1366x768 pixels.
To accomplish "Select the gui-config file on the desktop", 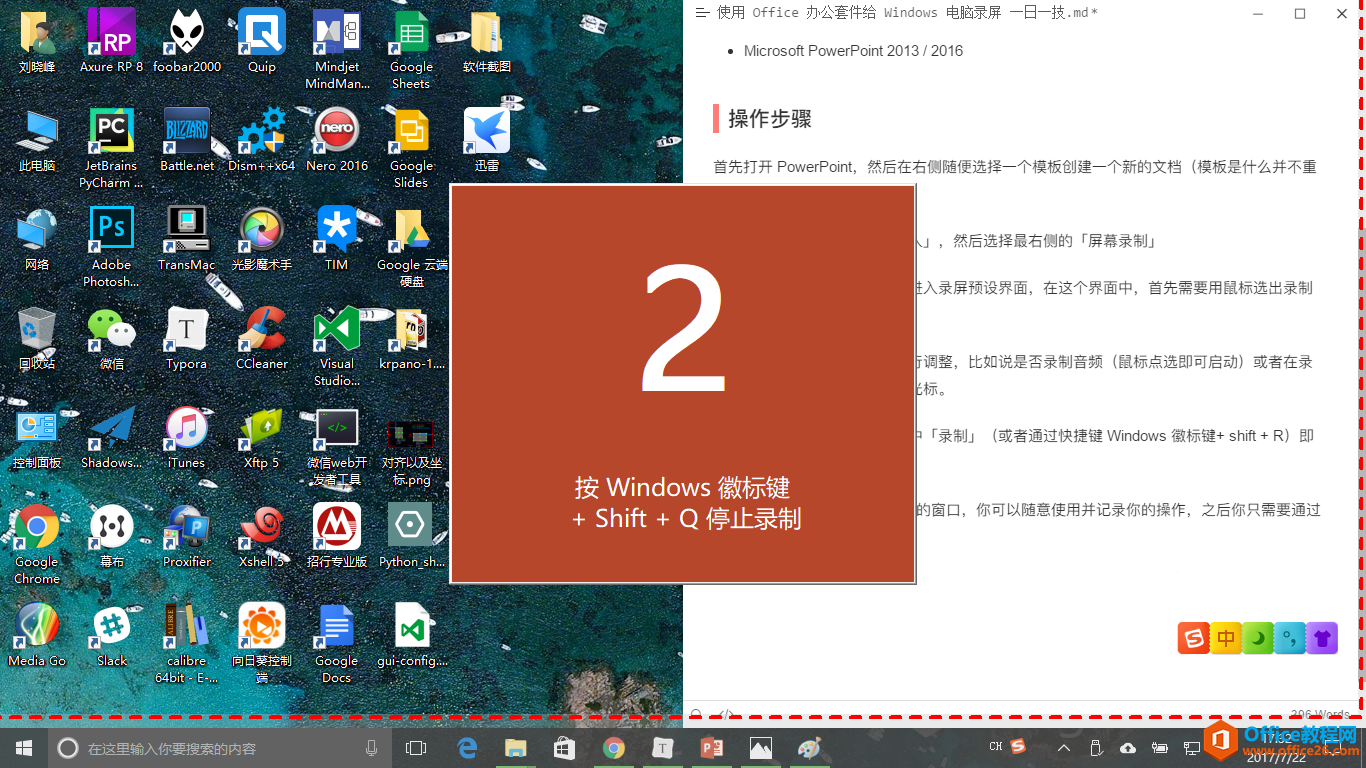I will pyautogui.click(x=412, y=635).
